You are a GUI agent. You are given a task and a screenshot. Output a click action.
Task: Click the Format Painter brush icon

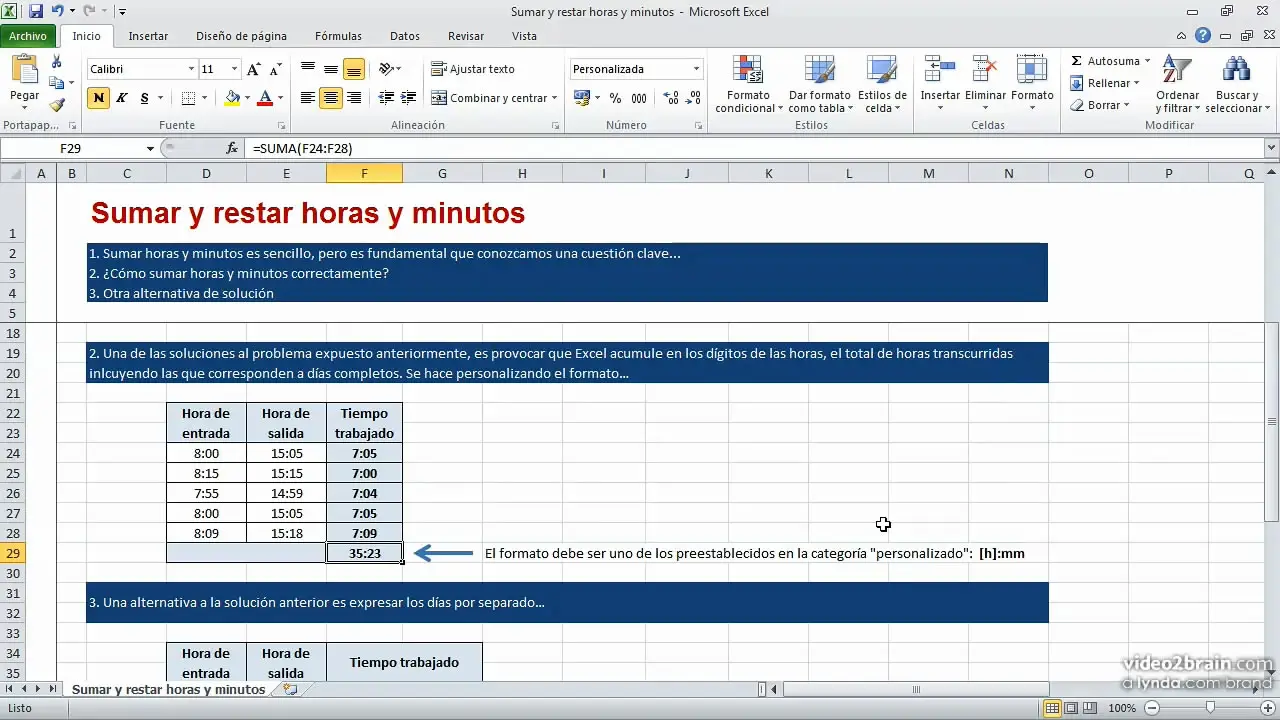pyautogui.click(x=56, y=104)
